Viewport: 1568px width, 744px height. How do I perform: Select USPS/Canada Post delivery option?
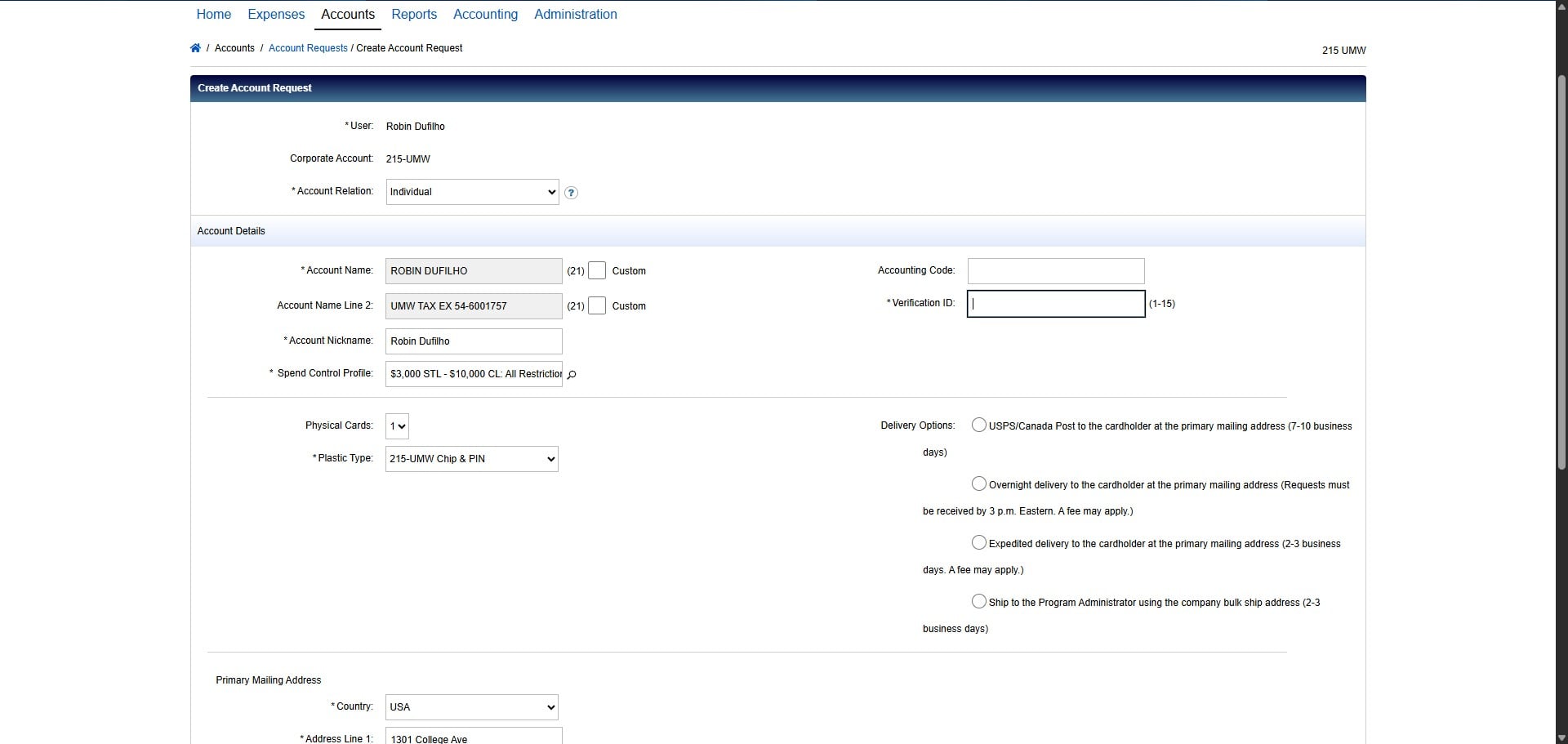(979, 425)
